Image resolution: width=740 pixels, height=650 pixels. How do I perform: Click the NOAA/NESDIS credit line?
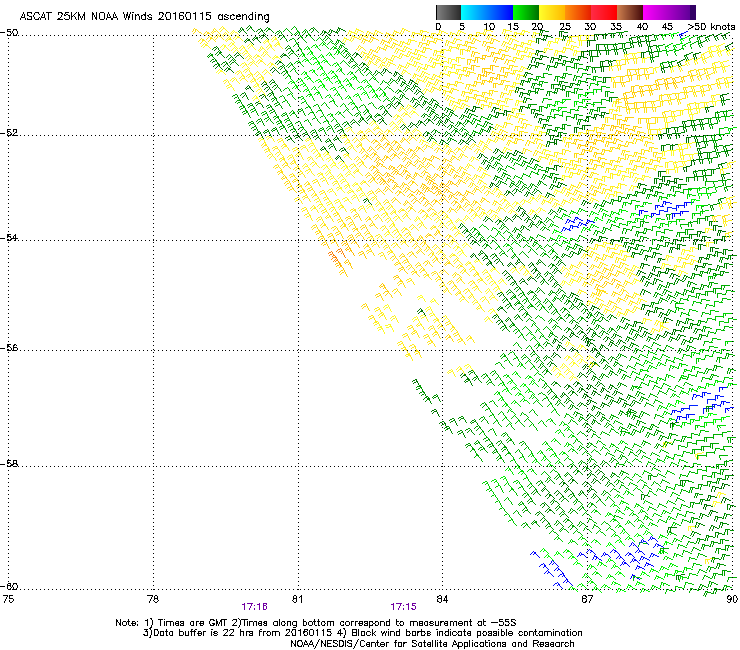tap(432, 644)
